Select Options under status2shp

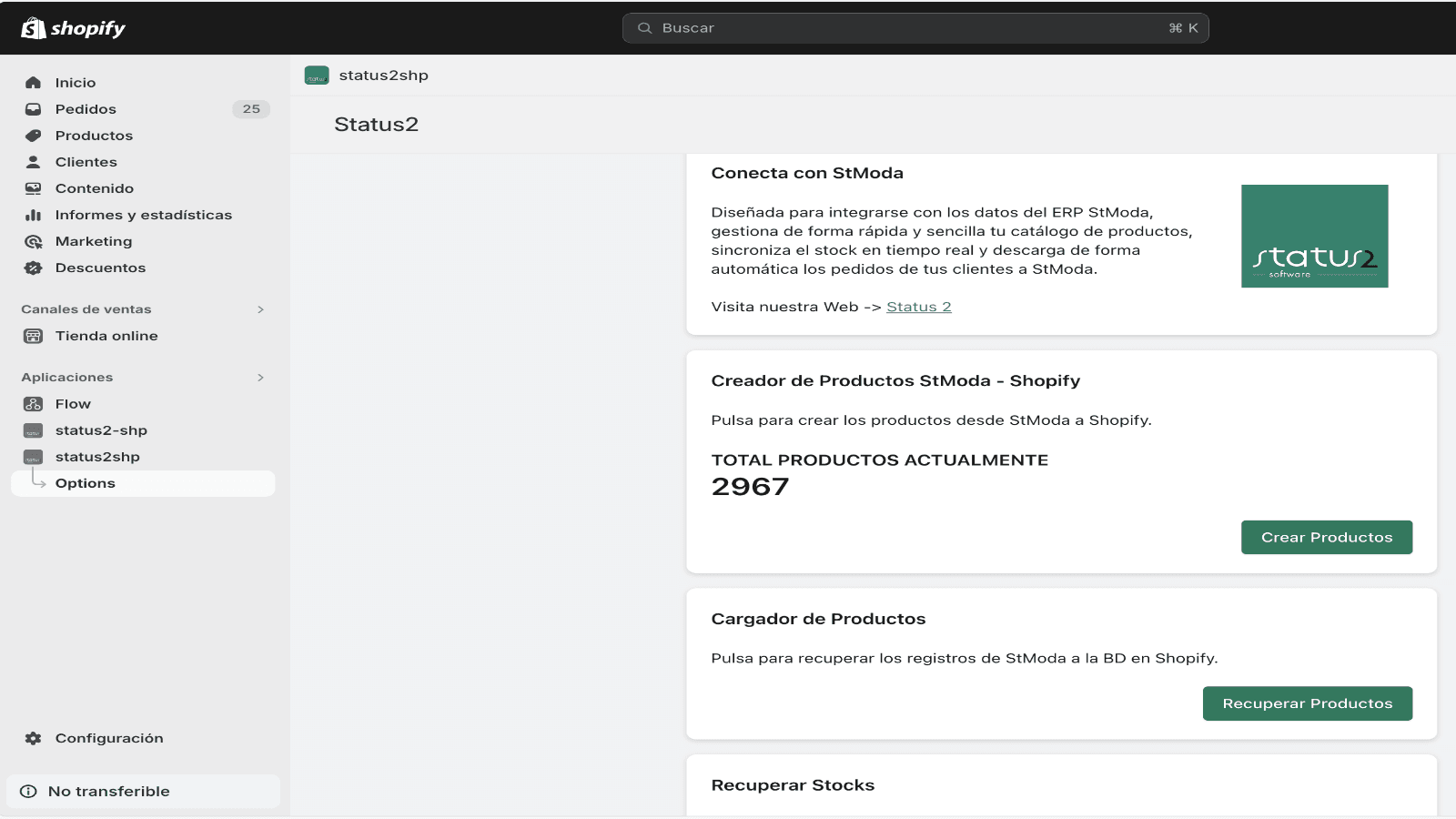tap(86, 482)
